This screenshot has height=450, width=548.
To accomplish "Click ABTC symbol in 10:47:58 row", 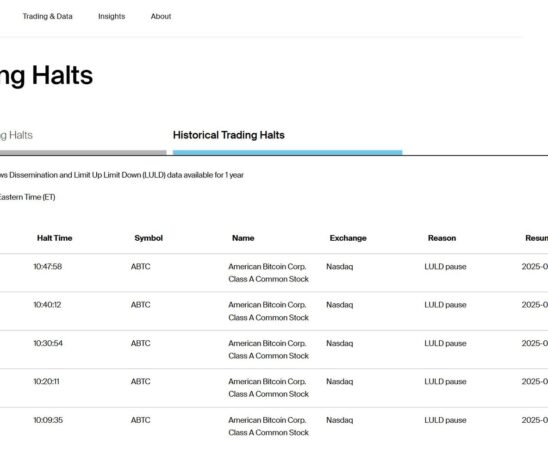I will tap(141, 267).
